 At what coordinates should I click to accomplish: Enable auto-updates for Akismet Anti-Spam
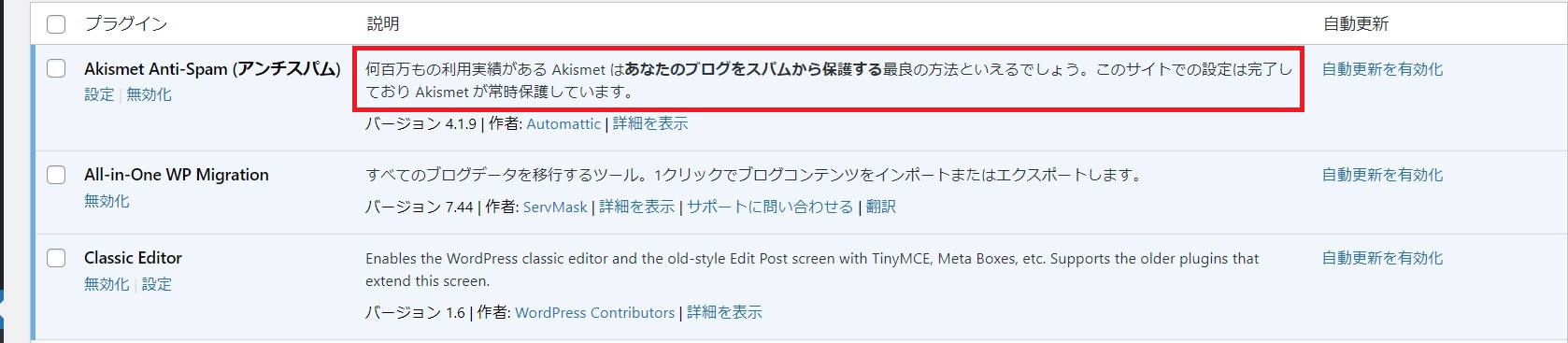pos(1382,69)
